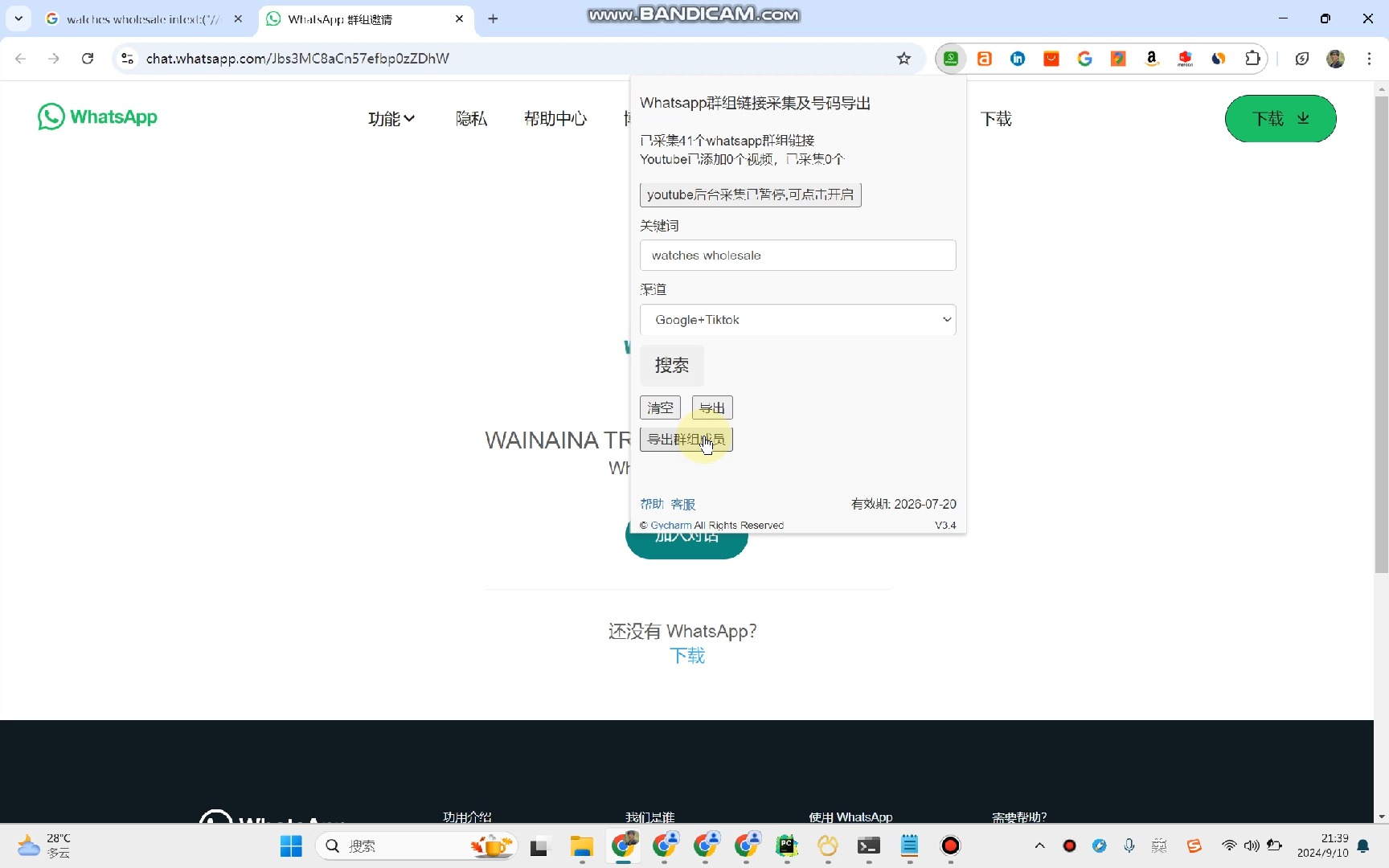Bookmark this page with the star icon
Image resolution: width=1389 pixels, height=868 pixels.
pyautogui.click(x=904, y=59)
